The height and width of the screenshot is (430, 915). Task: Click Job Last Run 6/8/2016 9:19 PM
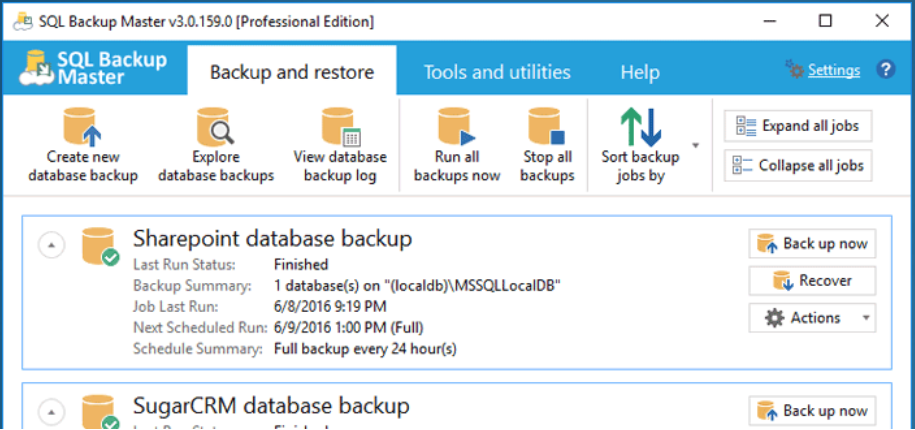(x=330, y=307)
